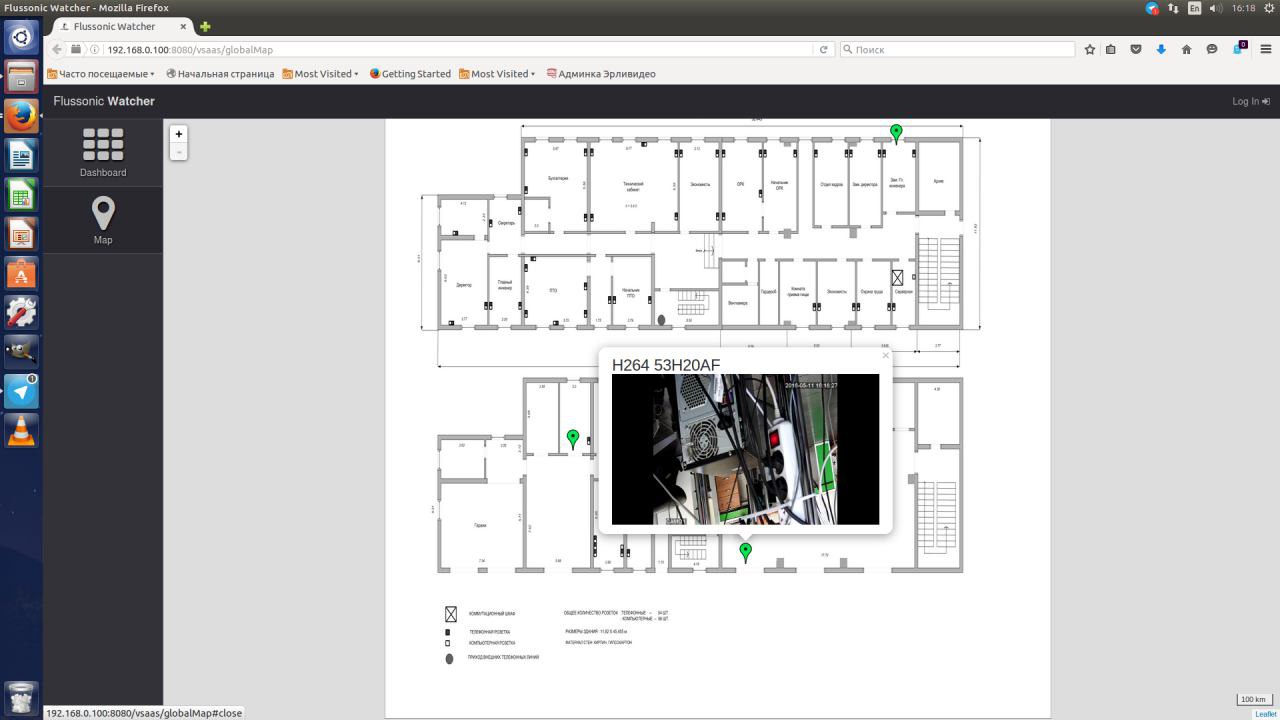This screenshot has width=1280, height=720.
Task: Show bookmarks list icon
Action: coord(1110,49)
